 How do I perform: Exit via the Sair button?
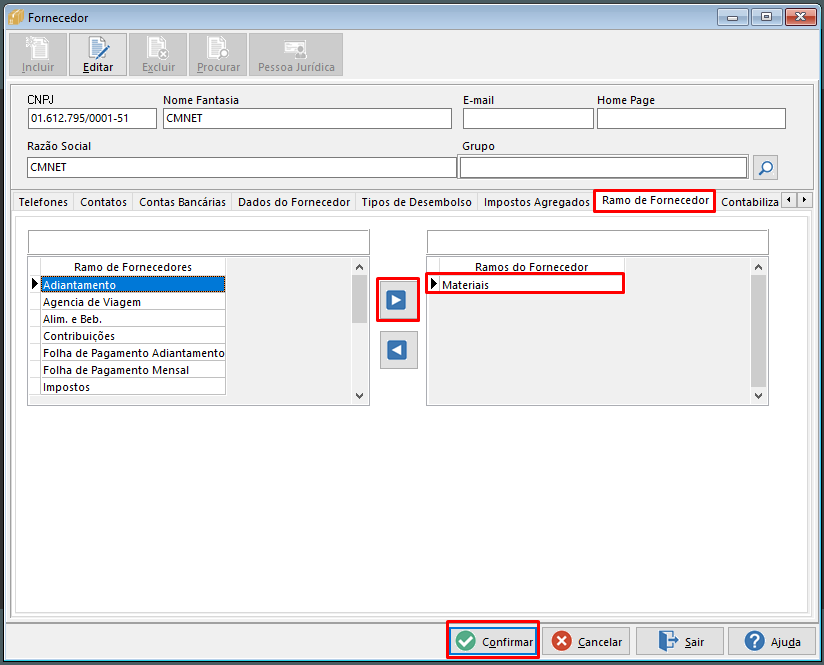coord(679,641)
